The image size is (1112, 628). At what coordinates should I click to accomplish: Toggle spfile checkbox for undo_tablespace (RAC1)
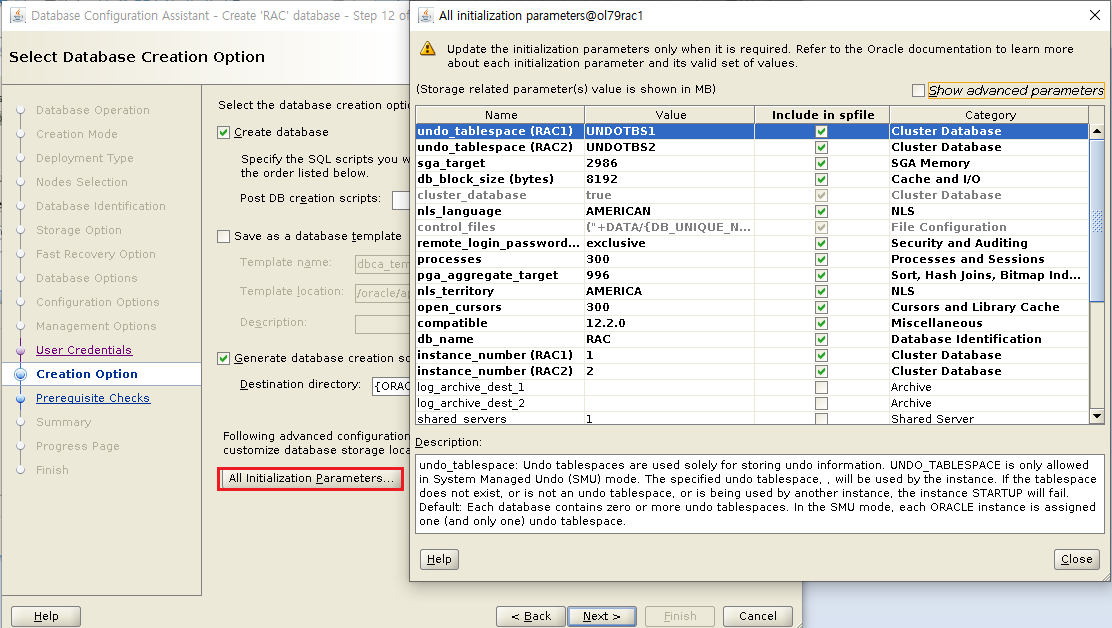tap(821, 131)
